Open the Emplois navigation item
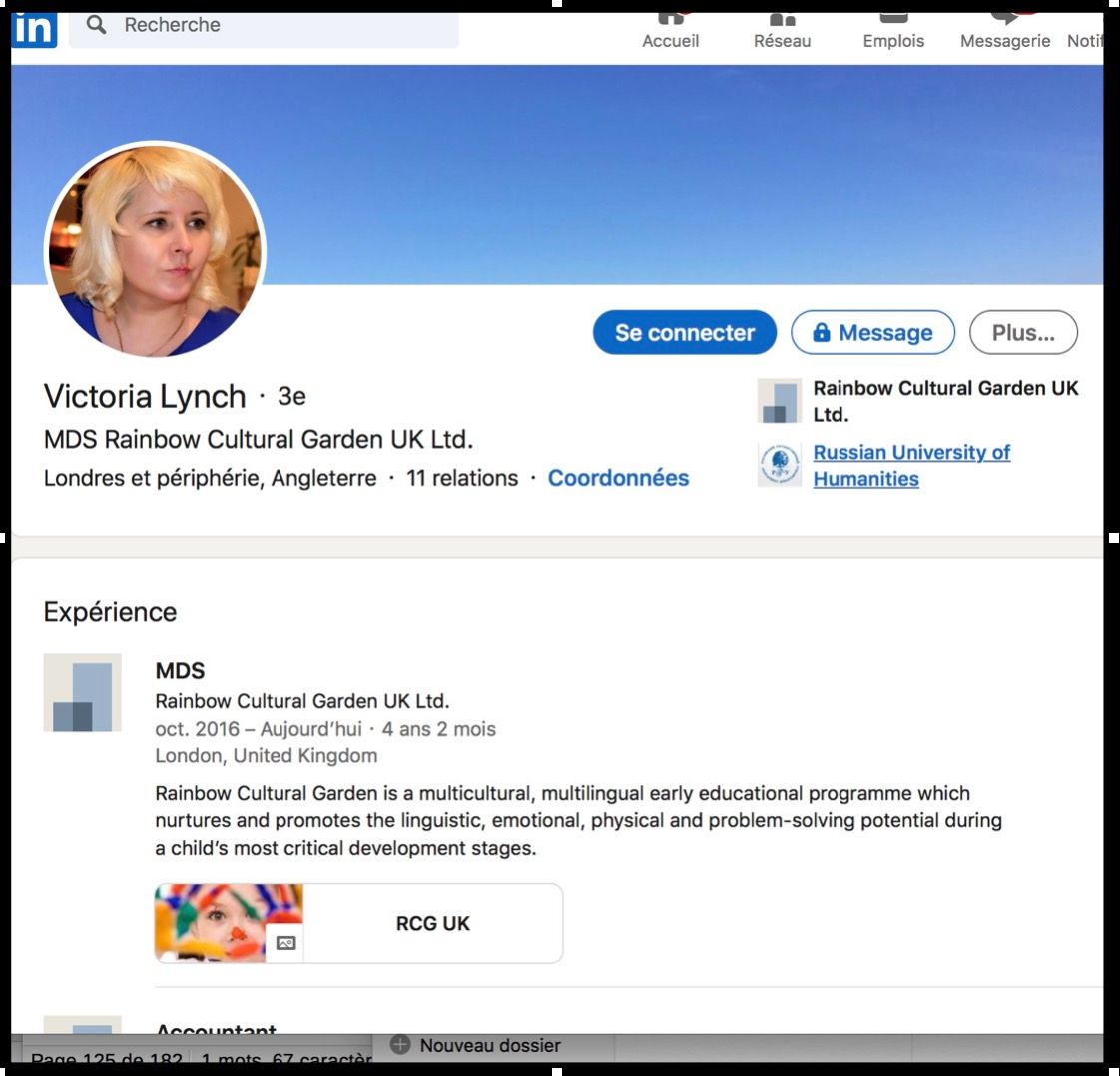The height and width of the screenshot is (1076, 1120). 893,32
